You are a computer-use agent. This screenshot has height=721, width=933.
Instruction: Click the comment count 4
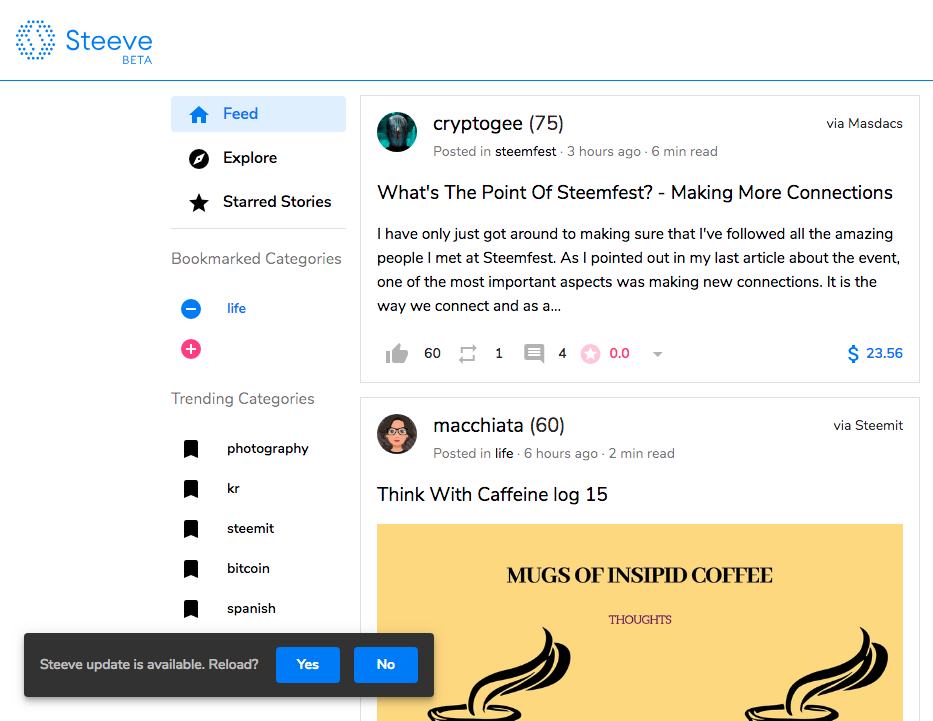[562, 354]
